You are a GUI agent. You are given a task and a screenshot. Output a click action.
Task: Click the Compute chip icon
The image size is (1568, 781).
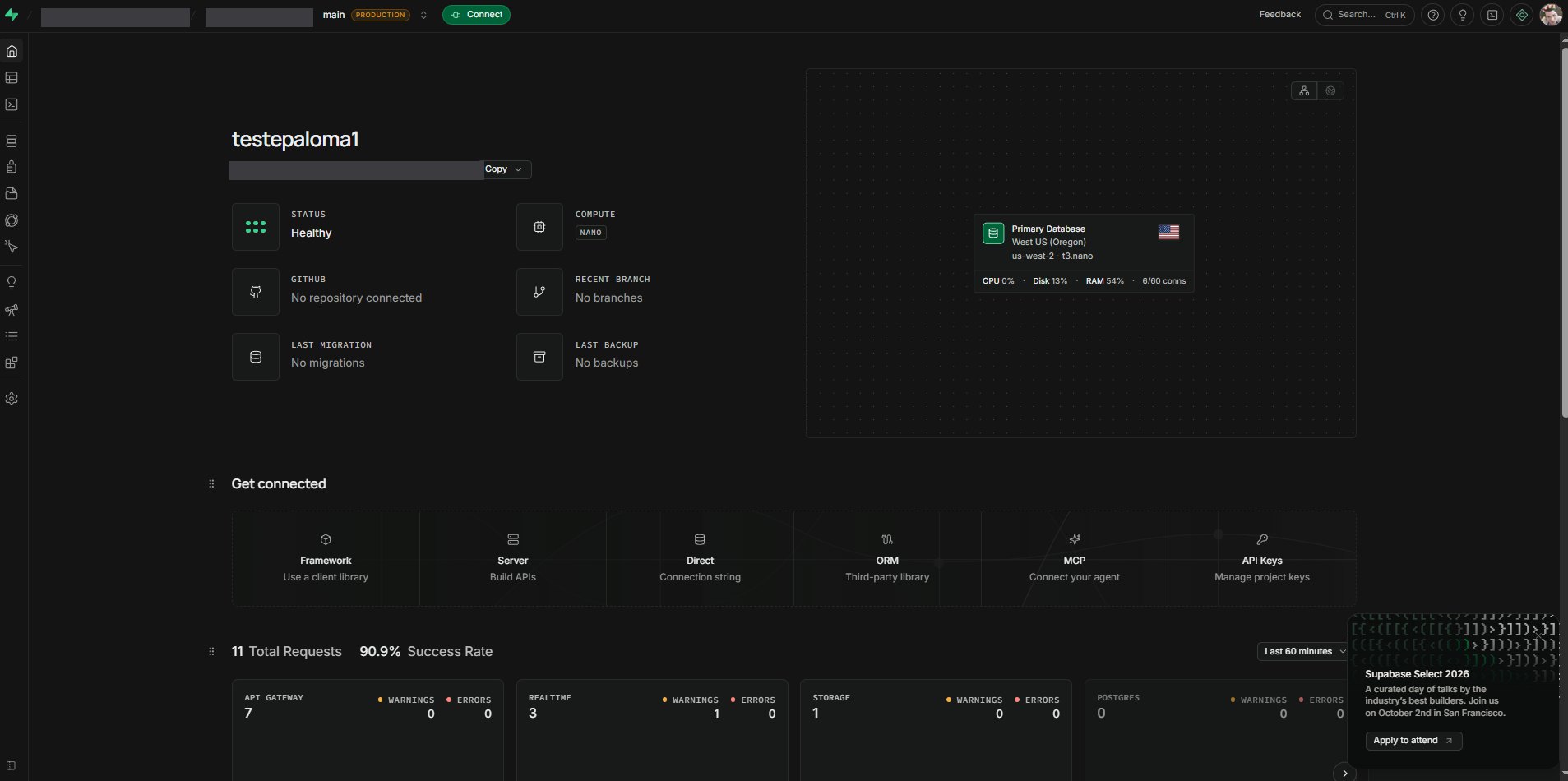pos(539,227)
